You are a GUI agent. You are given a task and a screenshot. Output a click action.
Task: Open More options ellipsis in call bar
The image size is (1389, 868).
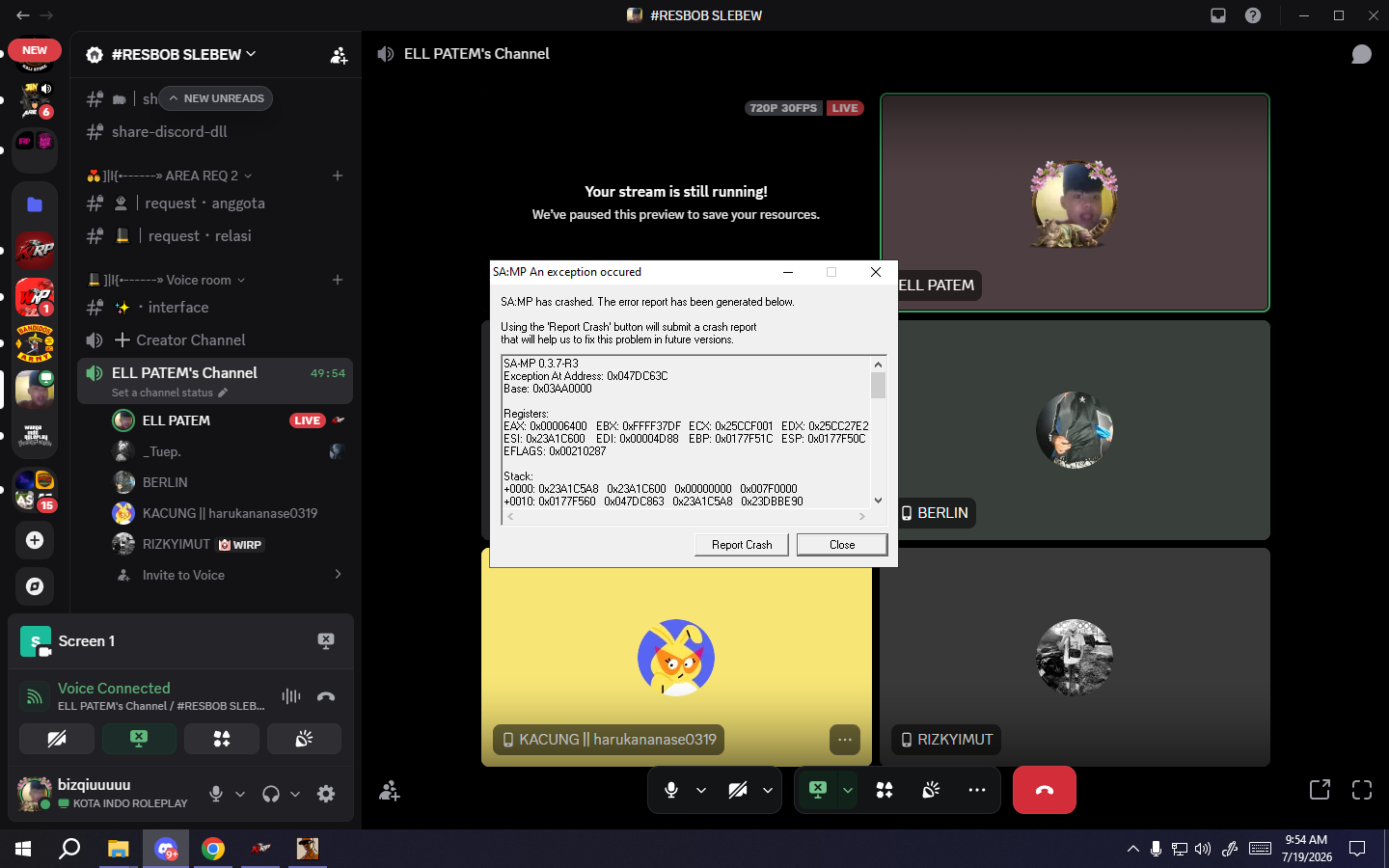[x=977, y=790]
